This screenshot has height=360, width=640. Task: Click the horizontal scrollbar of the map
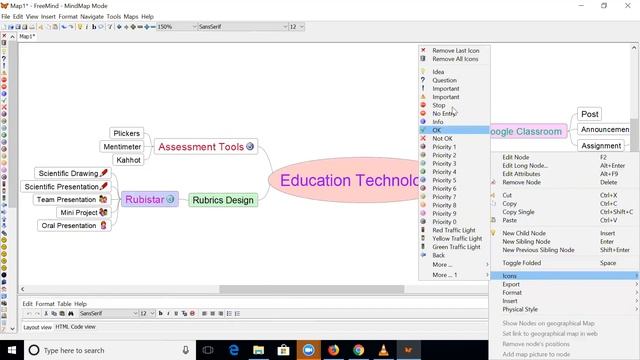click(312, 289)
